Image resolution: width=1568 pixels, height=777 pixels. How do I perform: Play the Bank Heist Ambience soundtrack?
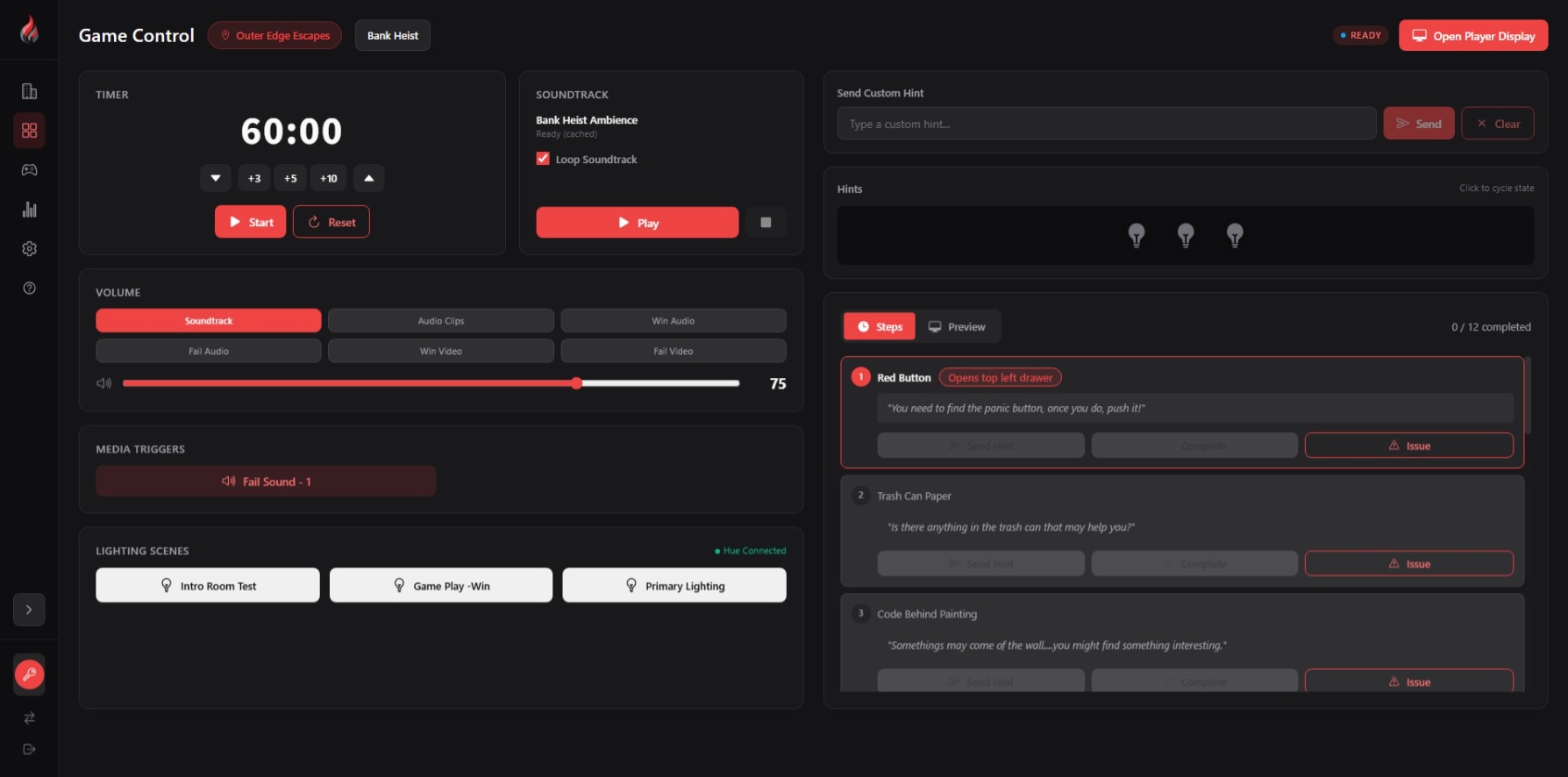coord(638,223)
